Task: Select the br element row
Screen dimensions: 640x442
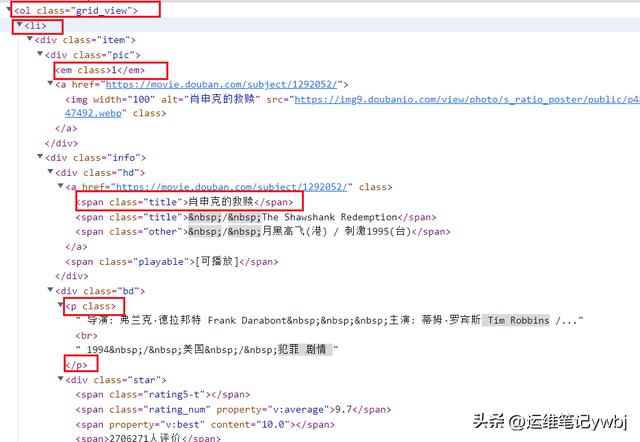Action: tap(87, 335)
